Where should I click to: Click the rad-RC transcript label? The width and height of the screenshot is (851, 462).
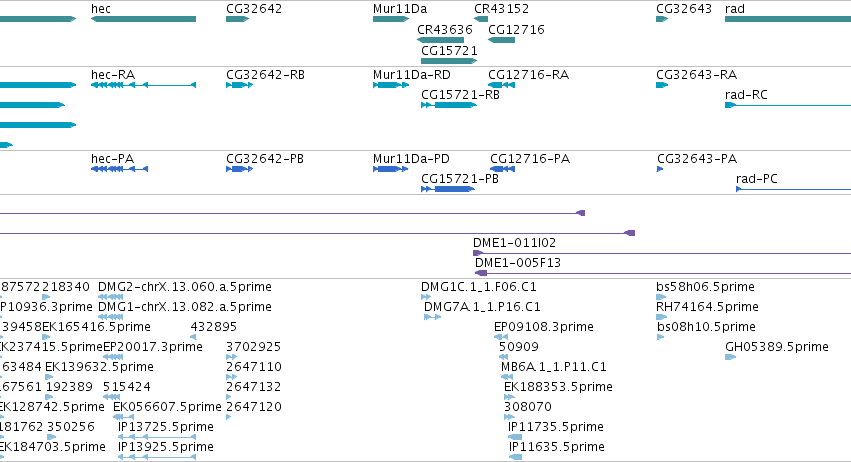[x=746, y=94]
